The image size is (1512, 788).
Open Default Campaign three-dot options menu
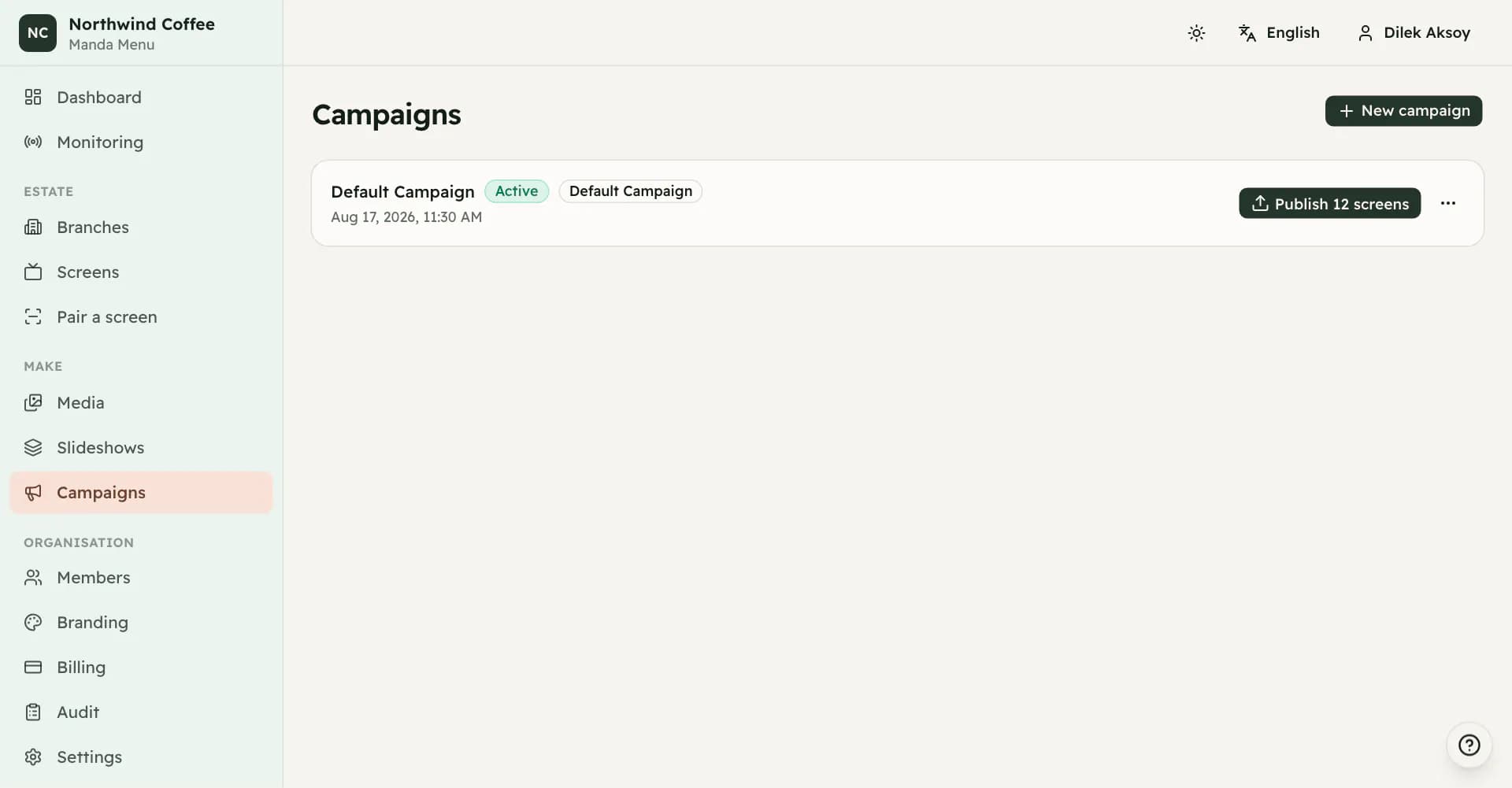coord(1448,203)
